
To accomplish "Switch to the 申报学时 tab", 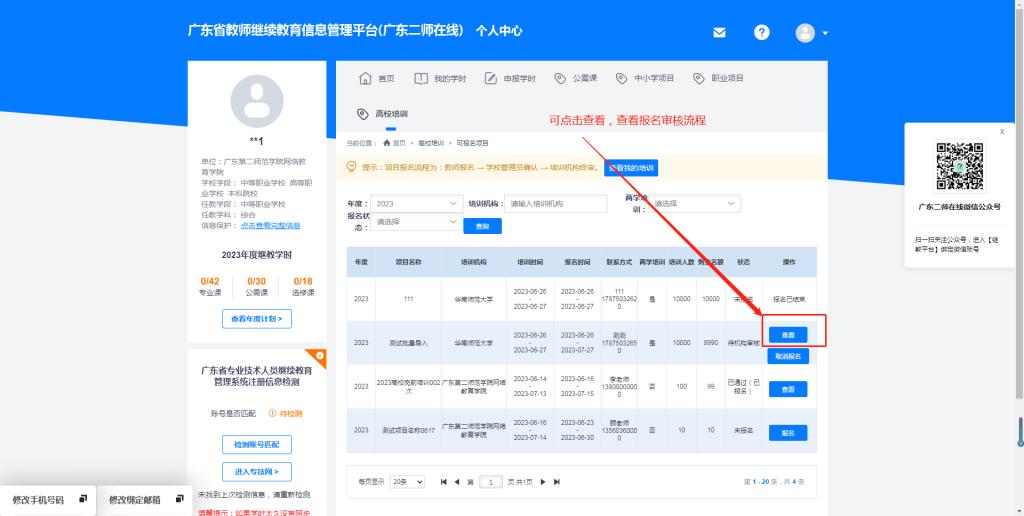I will 510,78.
